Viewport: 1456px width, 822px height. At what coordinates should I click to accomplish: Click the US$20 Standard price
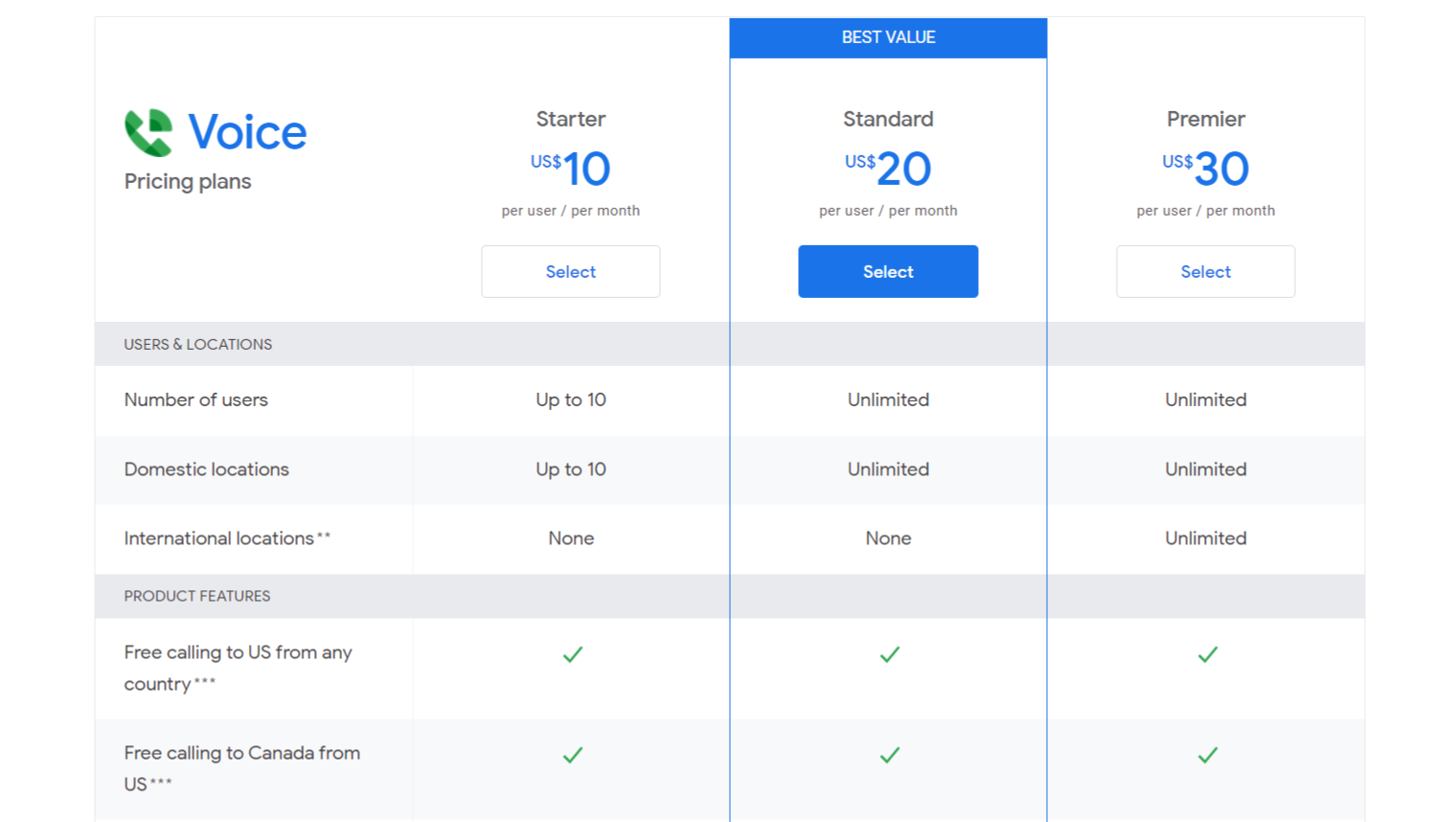click(888, 169)
